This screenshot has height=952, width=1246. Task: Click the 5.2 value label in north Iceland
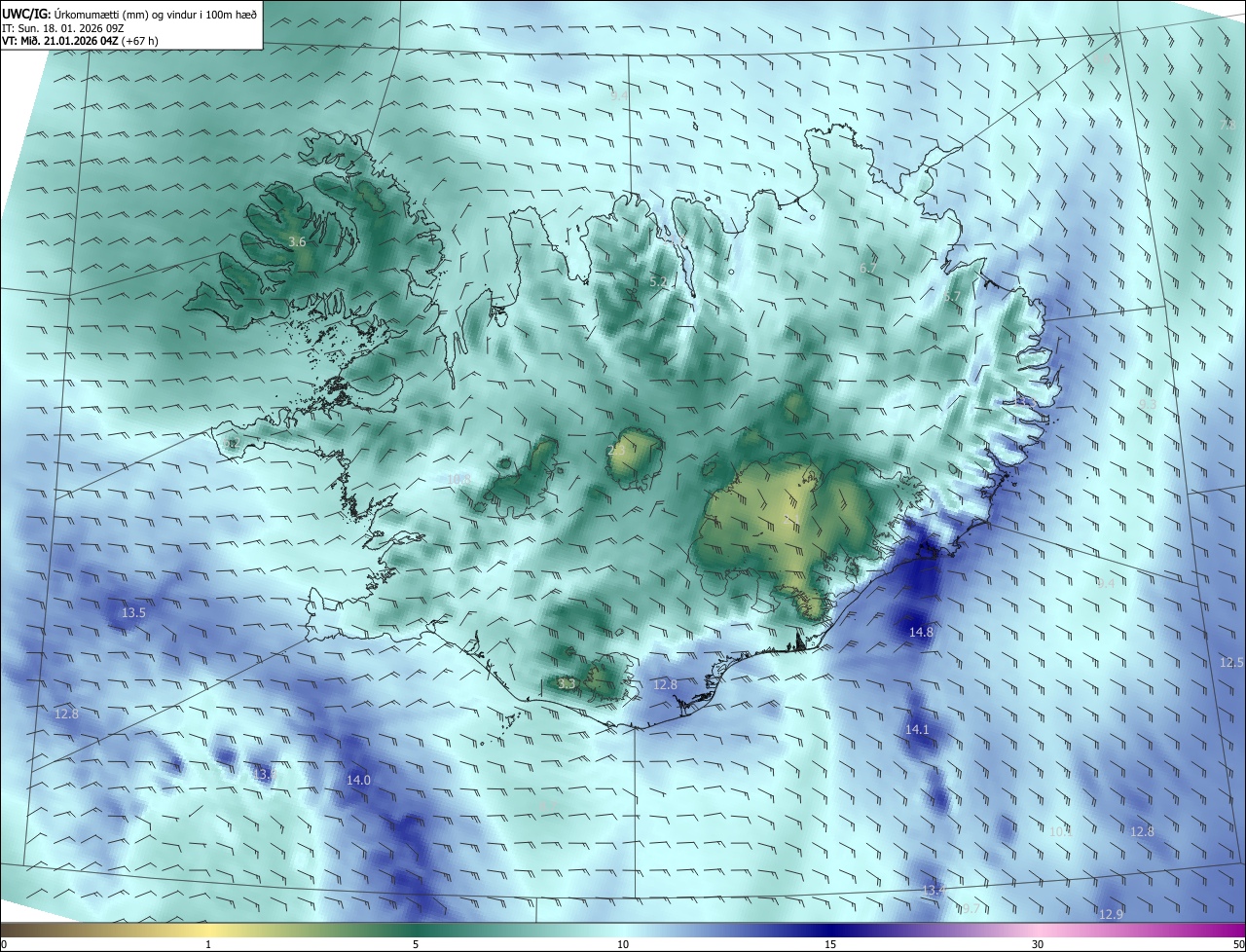658,282
